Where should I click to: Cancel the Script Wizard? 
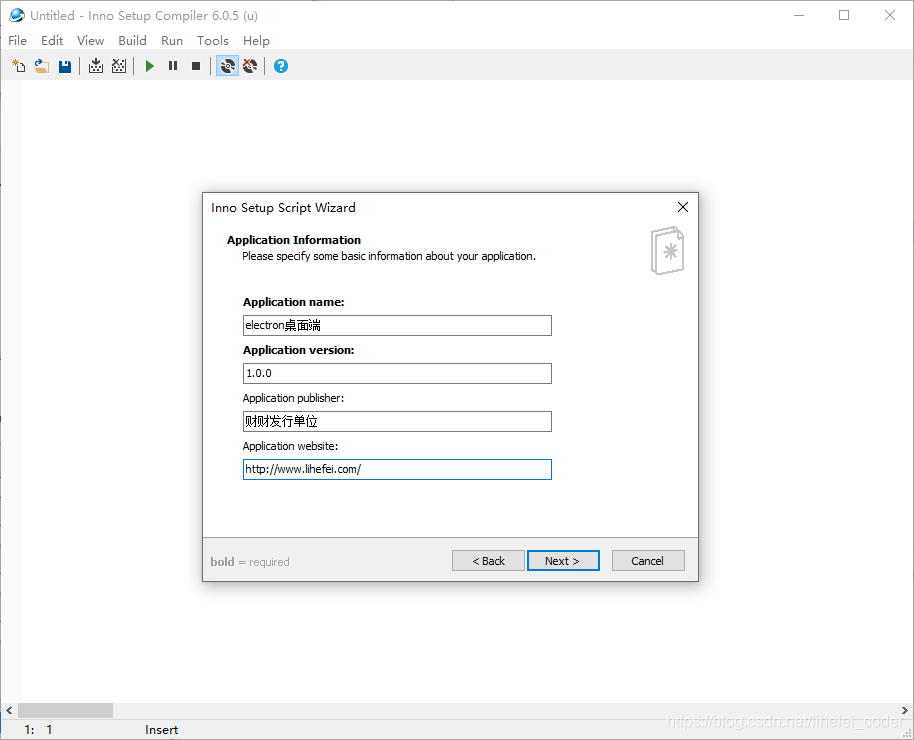648,561
